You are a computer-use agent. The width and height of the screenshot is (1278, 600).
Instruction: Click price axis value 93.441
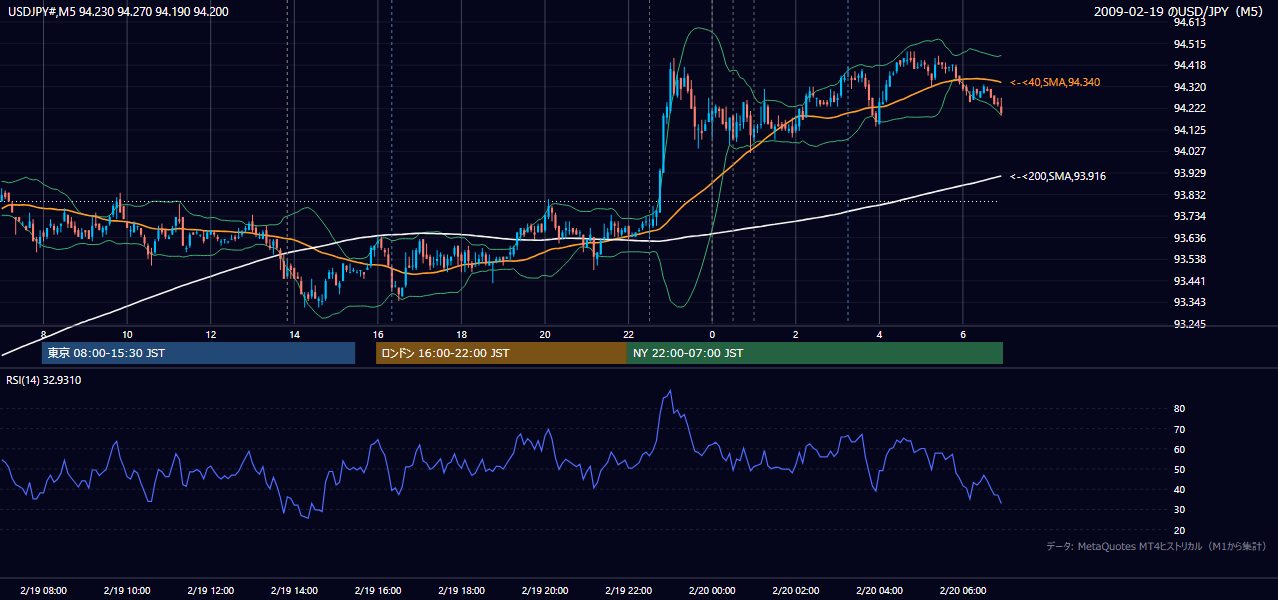coord(1189,281)
